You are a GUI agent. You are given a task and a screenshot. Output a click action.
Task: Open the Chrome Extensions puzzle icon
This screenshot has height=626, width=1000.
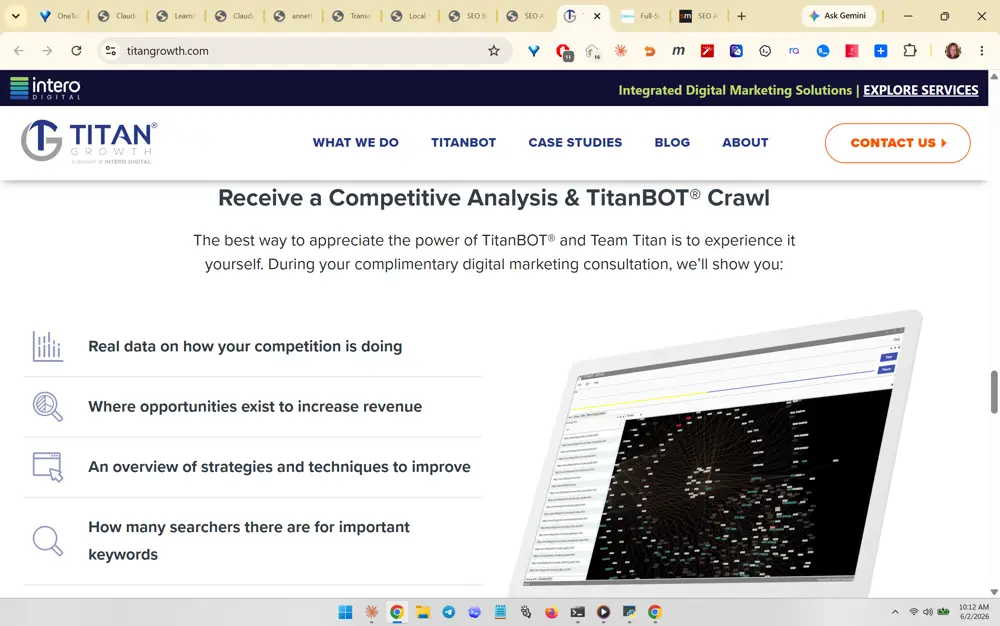(x=910, y=50)
